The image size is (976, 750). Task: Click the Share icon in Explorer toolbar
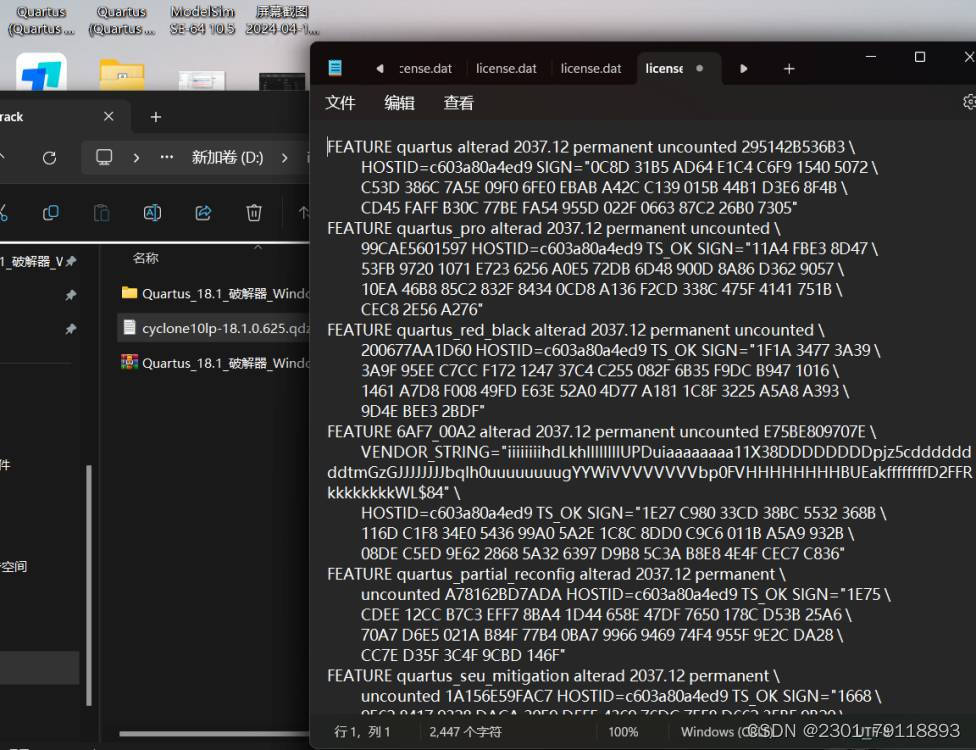tap(203, 213)
